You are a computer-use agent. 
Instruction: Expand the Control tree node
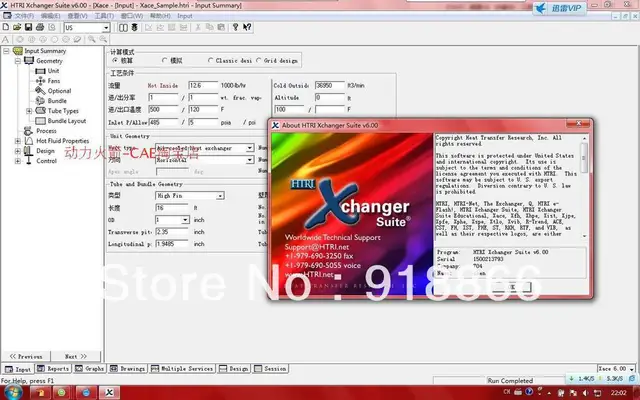click(18, 161)
